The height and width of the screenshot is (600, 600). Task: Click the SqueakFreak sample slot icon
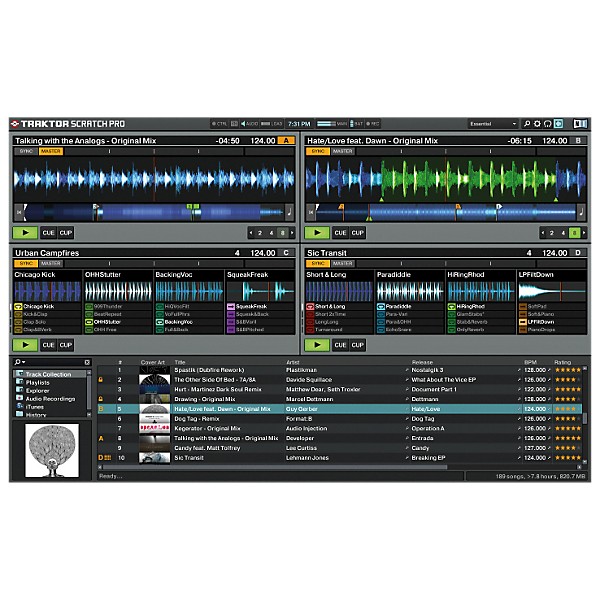click(x=231, y=307)
